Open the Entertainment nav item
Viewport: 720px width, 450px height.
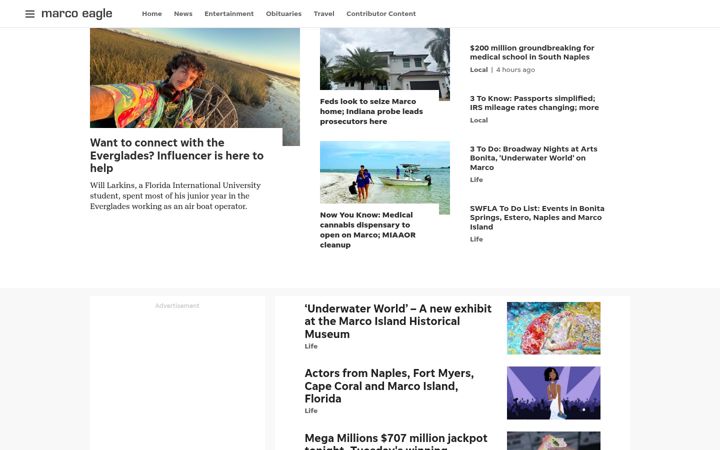click(x=229, y=14)
